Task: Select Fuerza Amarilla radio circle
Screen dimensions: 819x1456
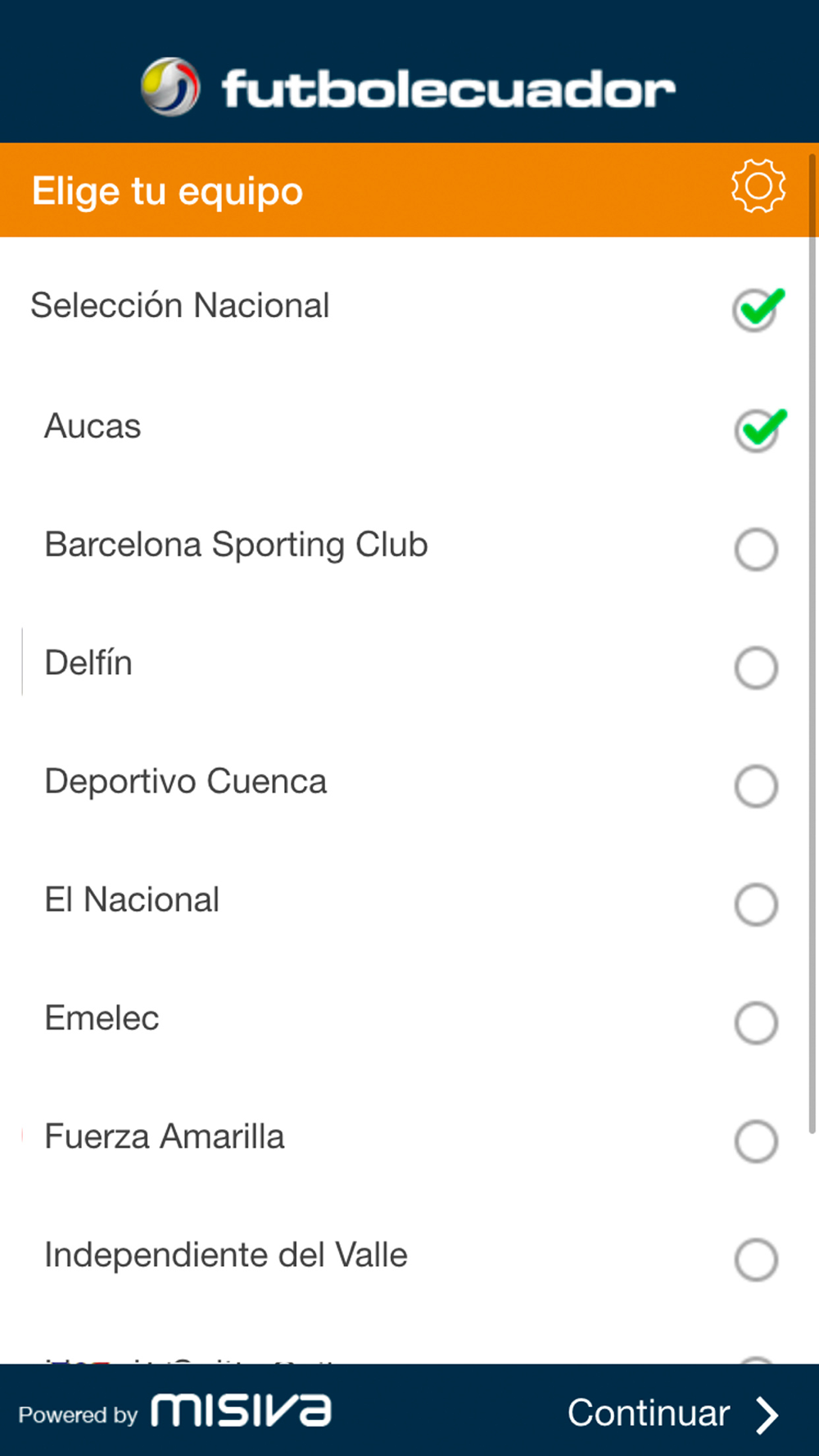Action: [x=756, y=1142]
